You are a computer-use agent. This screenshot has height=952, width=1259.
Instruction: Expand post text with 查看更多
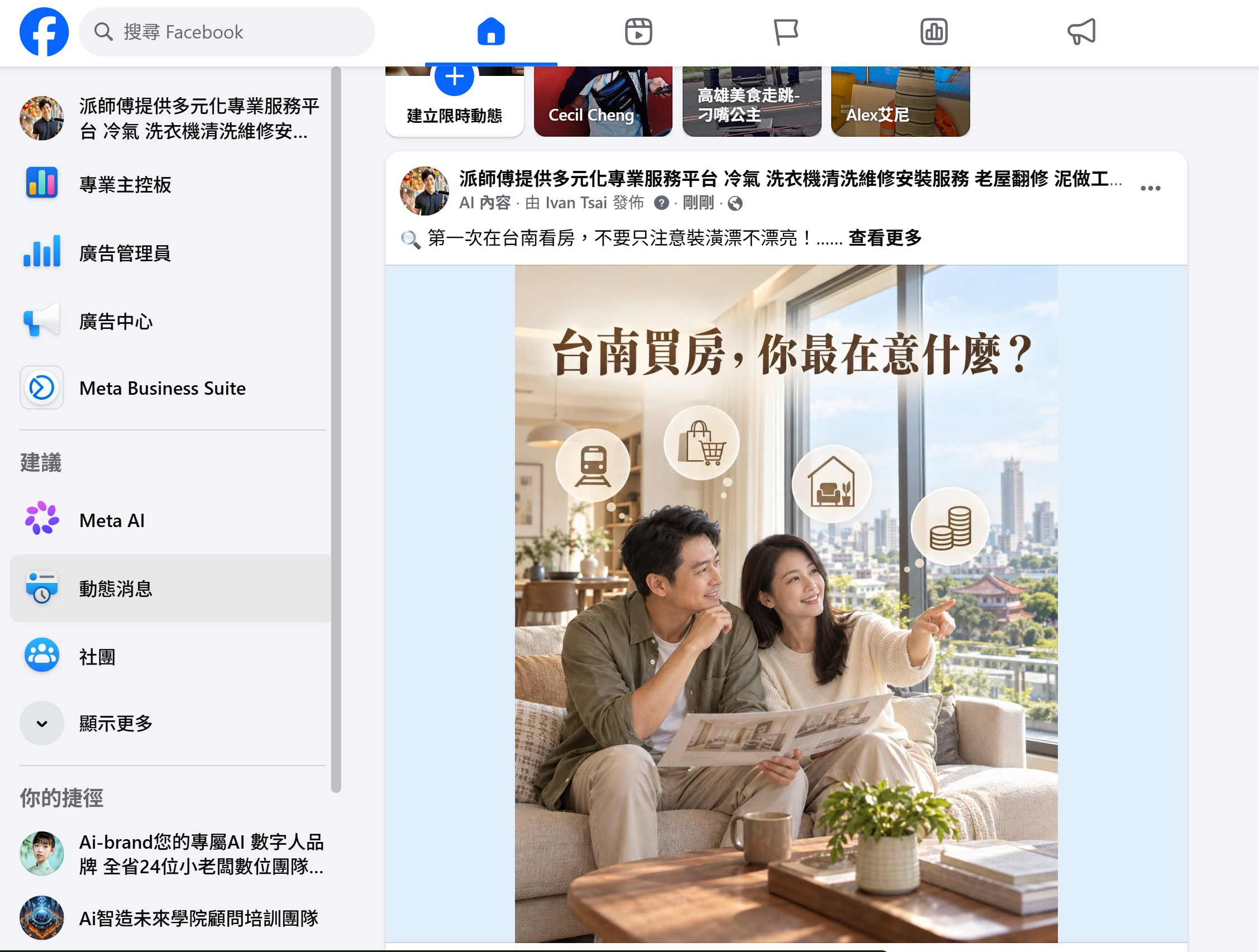coord(885,238)
